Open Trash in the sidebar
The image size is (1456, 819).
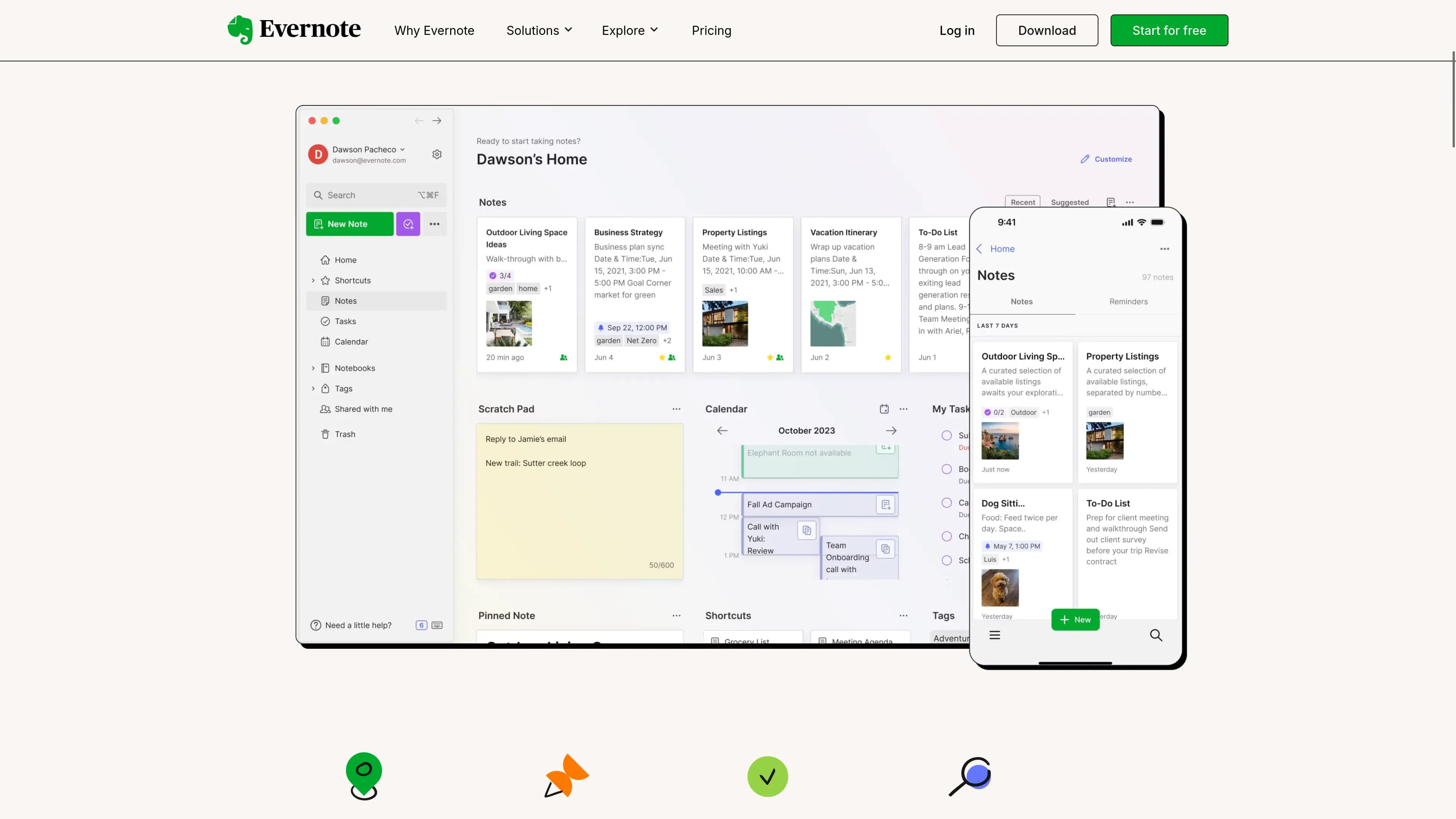pos(376,434)
